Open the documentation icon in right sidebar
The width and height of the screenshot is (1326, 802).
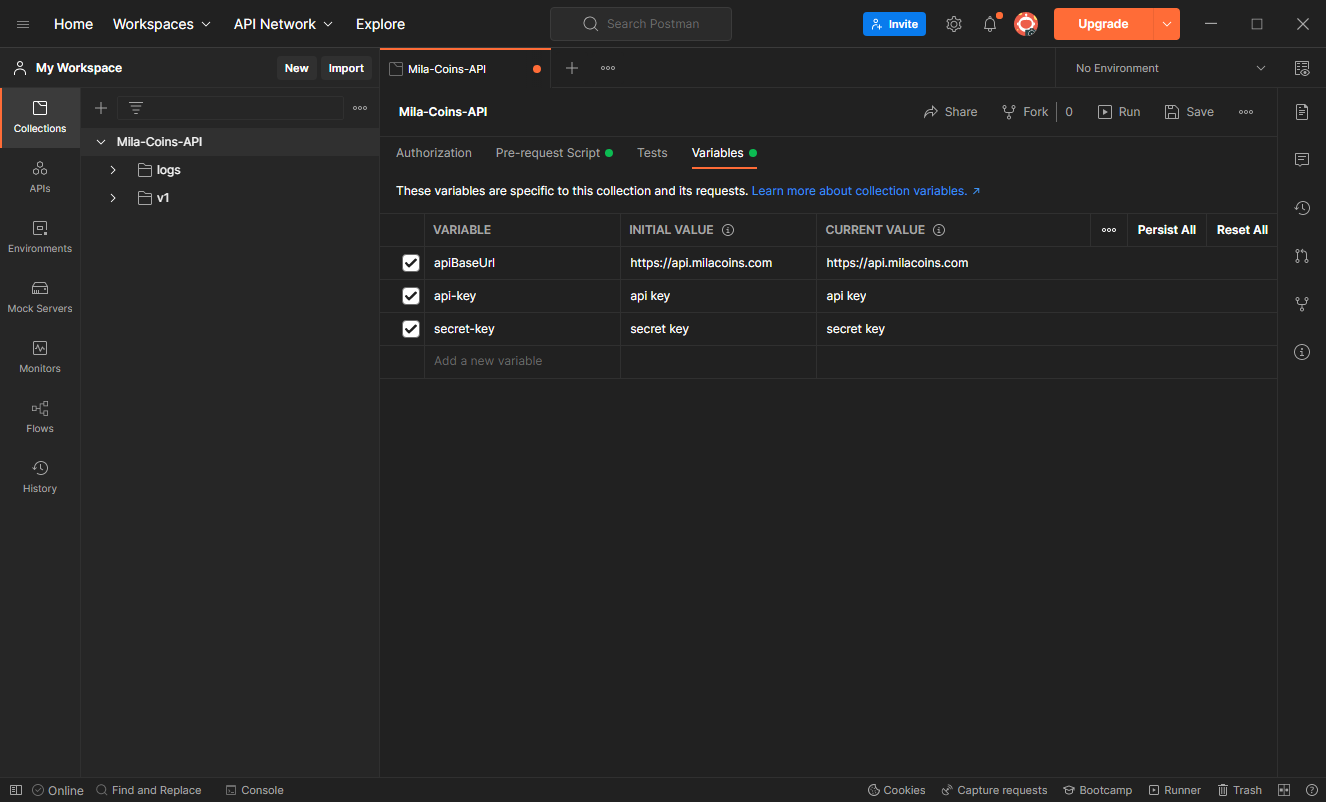[1302, 112]
